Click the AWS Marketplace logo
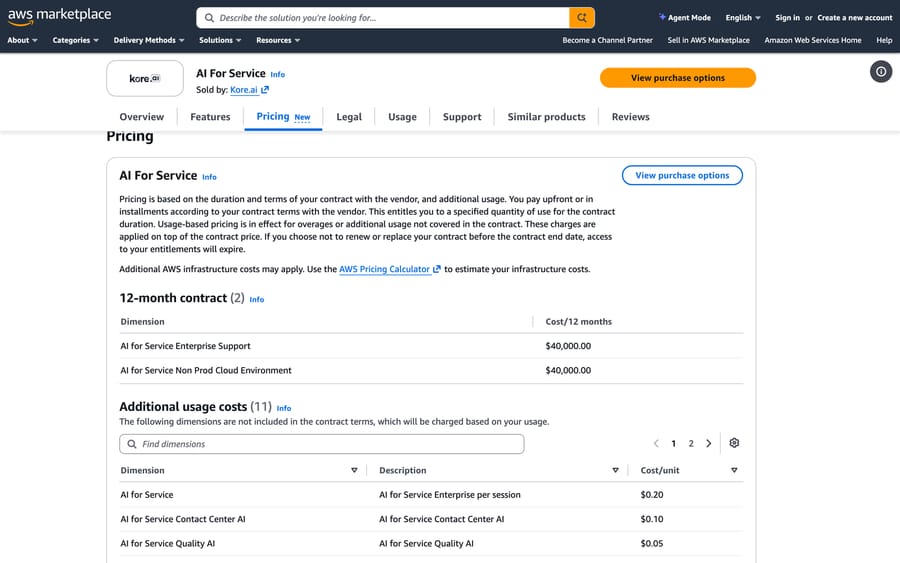The image size is (900, 563). pos(59,17)
